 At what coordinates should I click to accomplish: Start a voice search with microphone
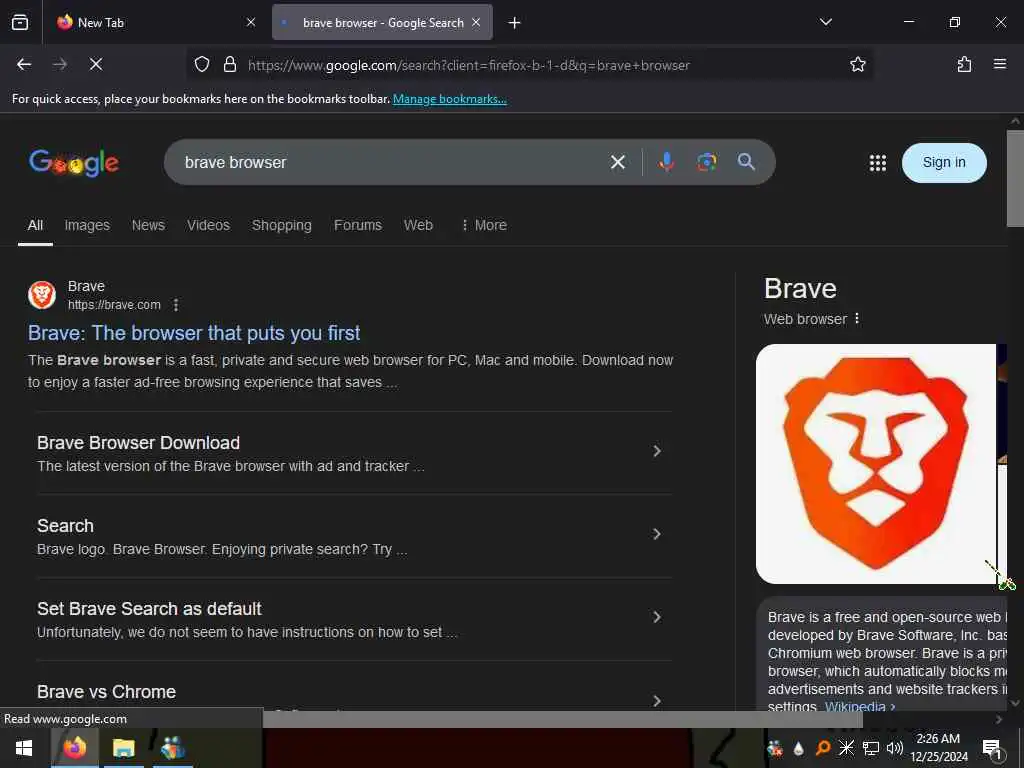(666, 162)
